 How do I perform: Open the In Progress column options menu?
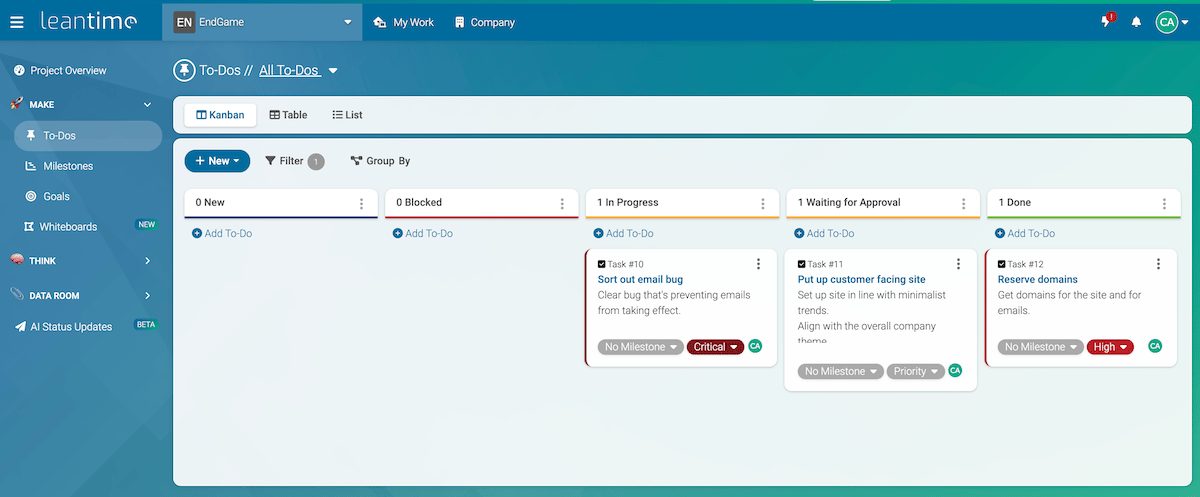click(x=764, y=203)
